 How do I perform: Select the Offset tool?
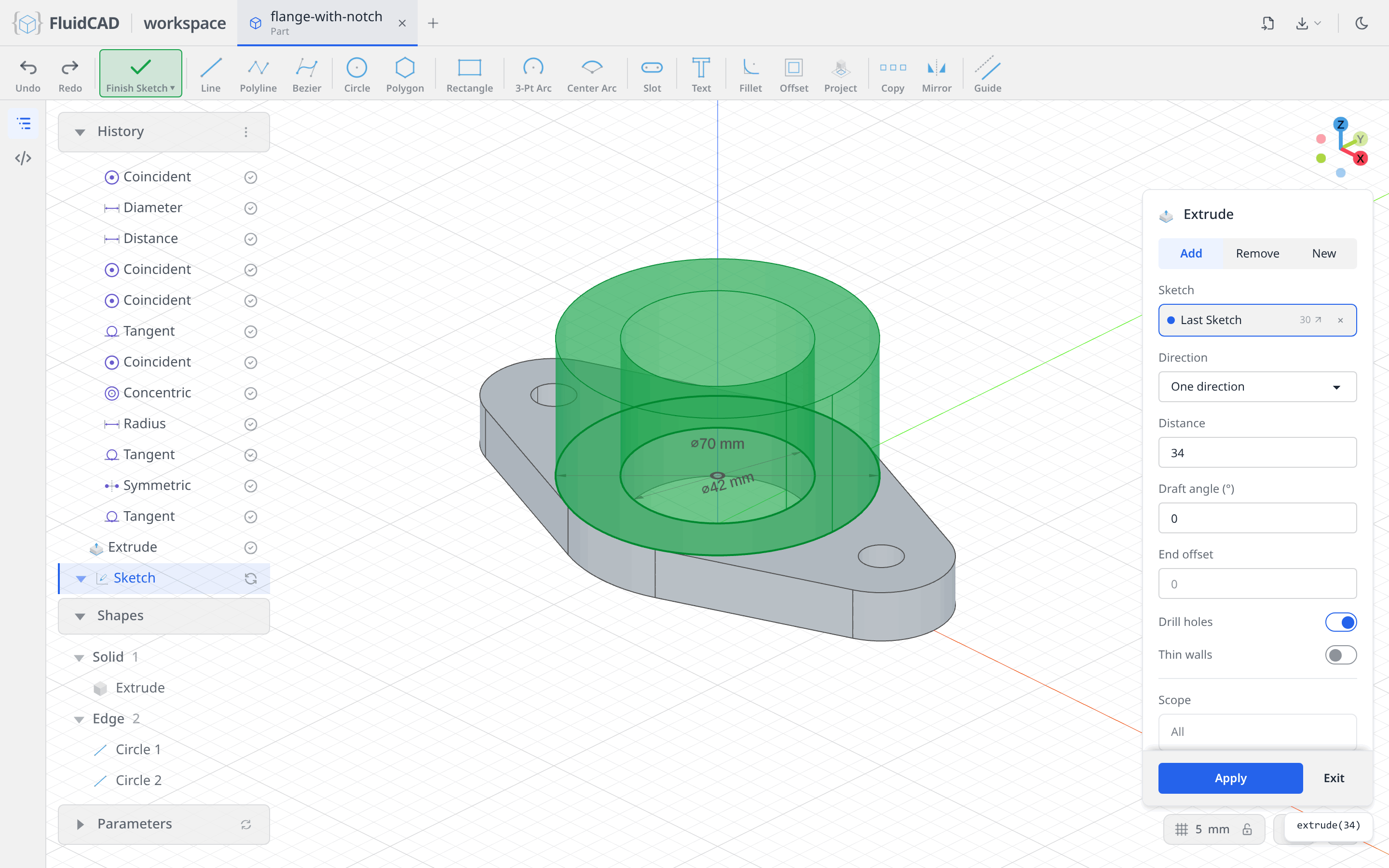point(794,75)
